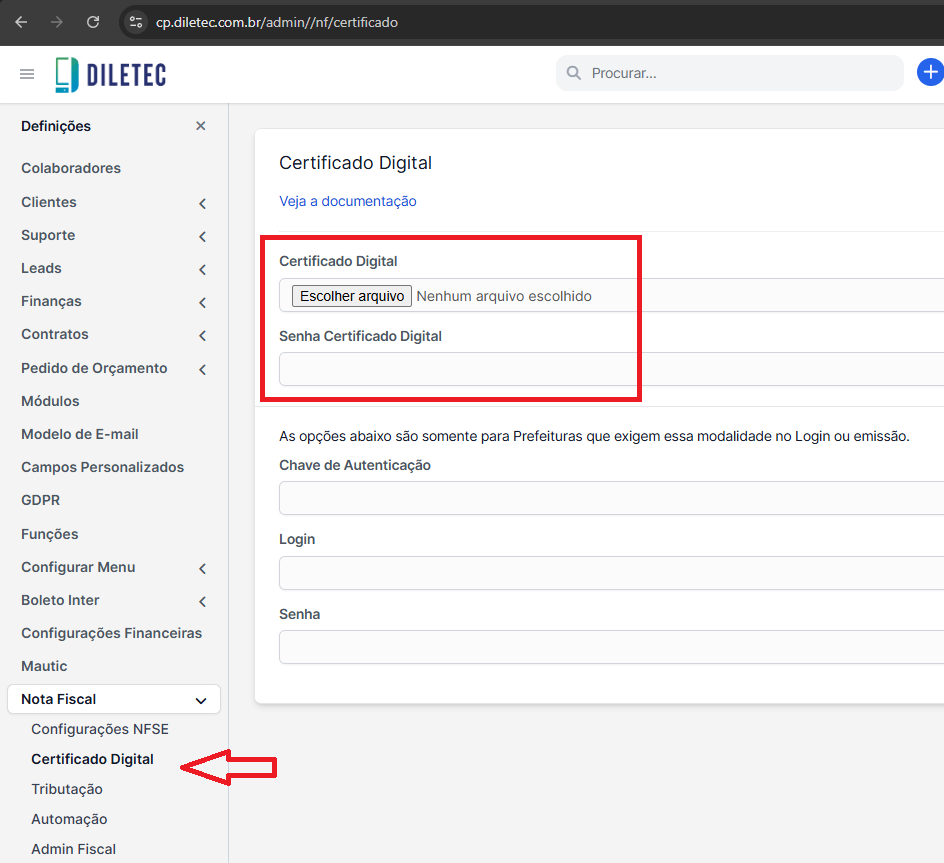Reload the page with the refresh icon
944x863 pixels.
click(x=93, y=22)
